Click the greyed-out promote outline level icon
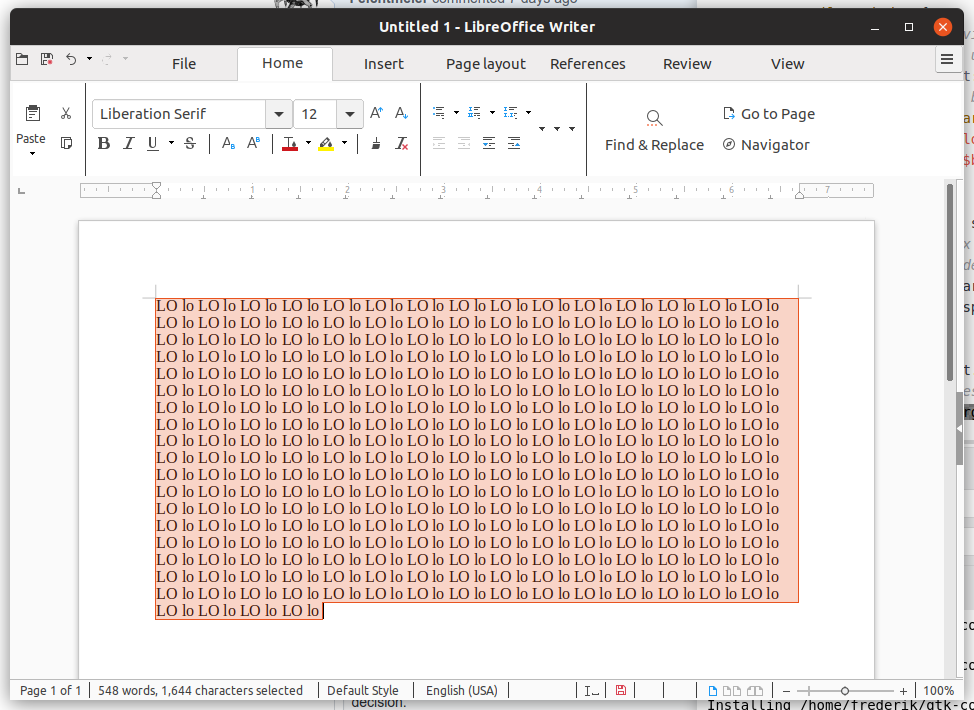The image size is (974, 710). pos(463,144)
